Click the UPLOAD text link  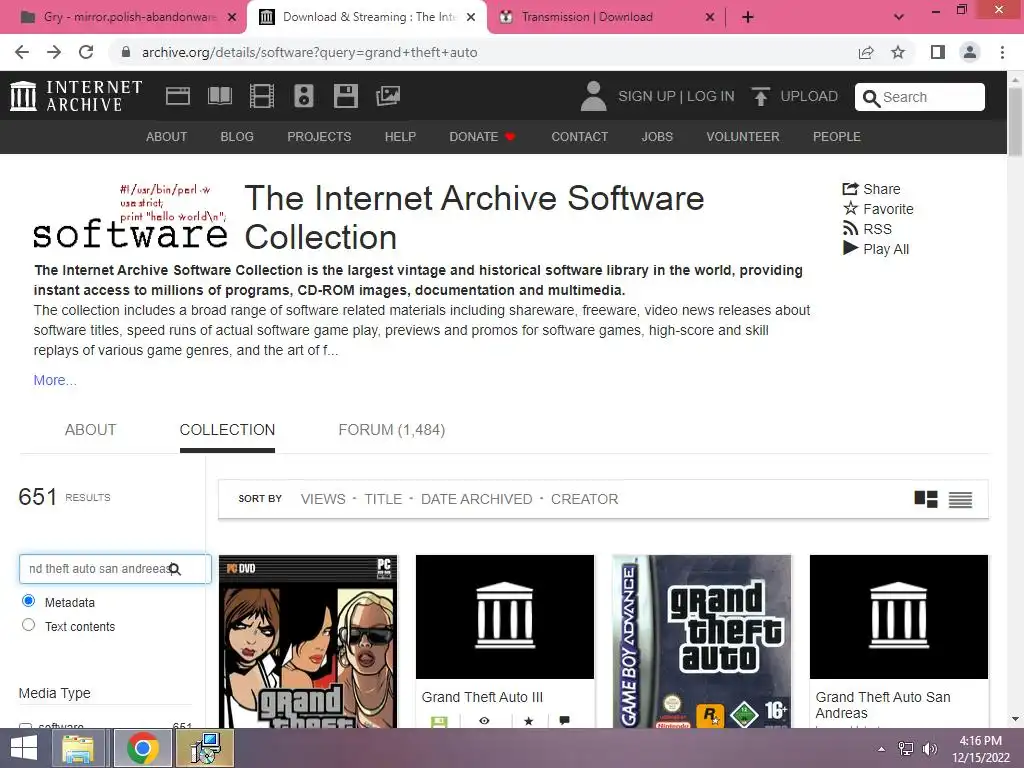(809, 96)
